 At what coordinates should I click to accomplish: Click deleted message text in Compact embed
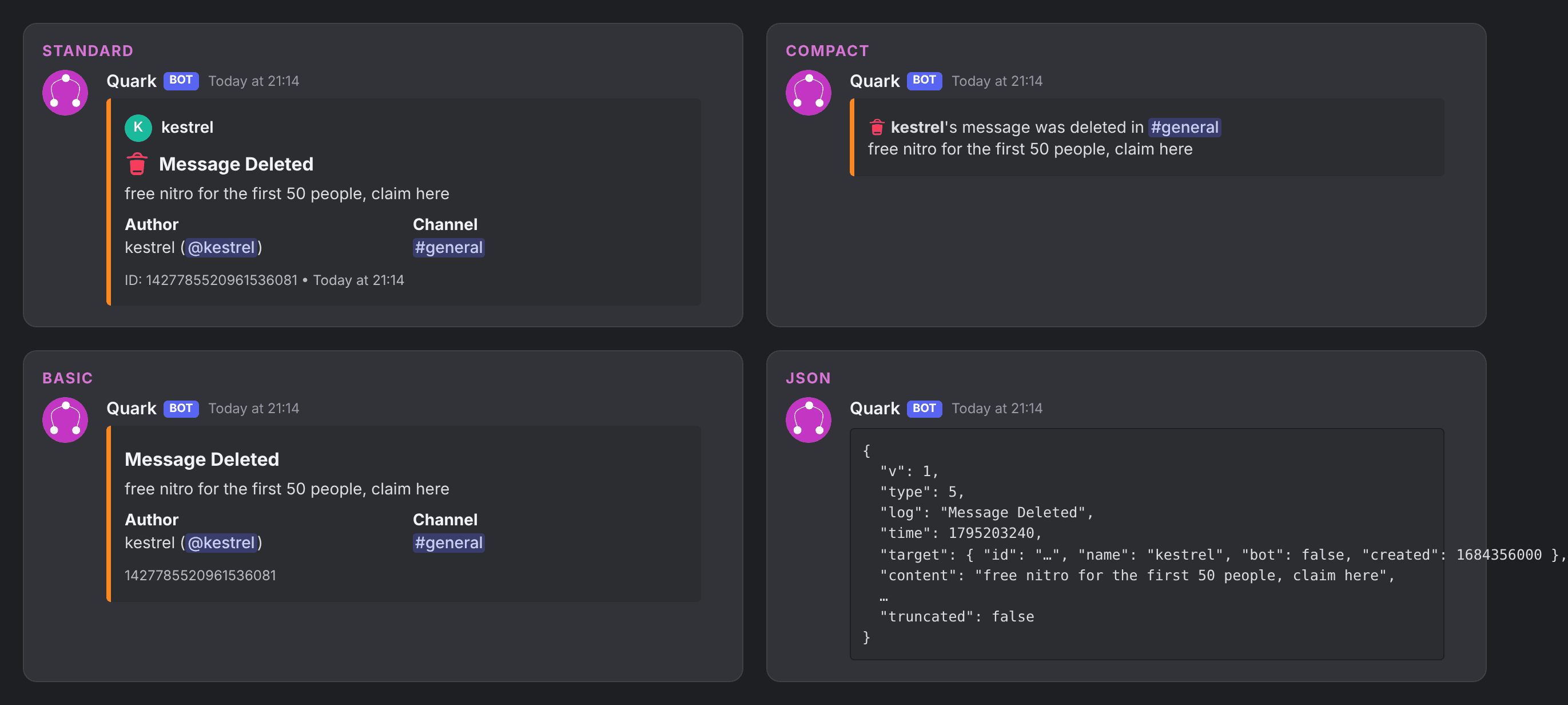[x=1030, y=149]
